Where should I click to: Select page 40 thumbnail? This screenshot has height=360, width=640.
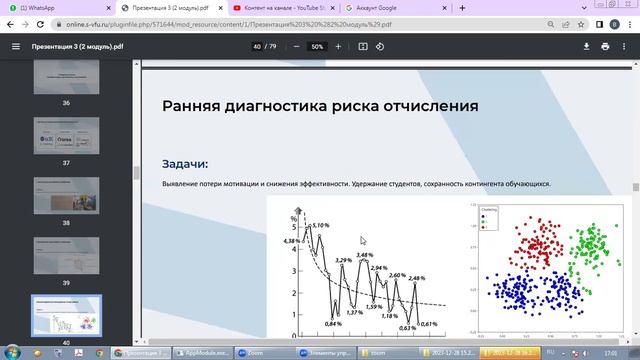pyautogui.click(x=66, y=316)
